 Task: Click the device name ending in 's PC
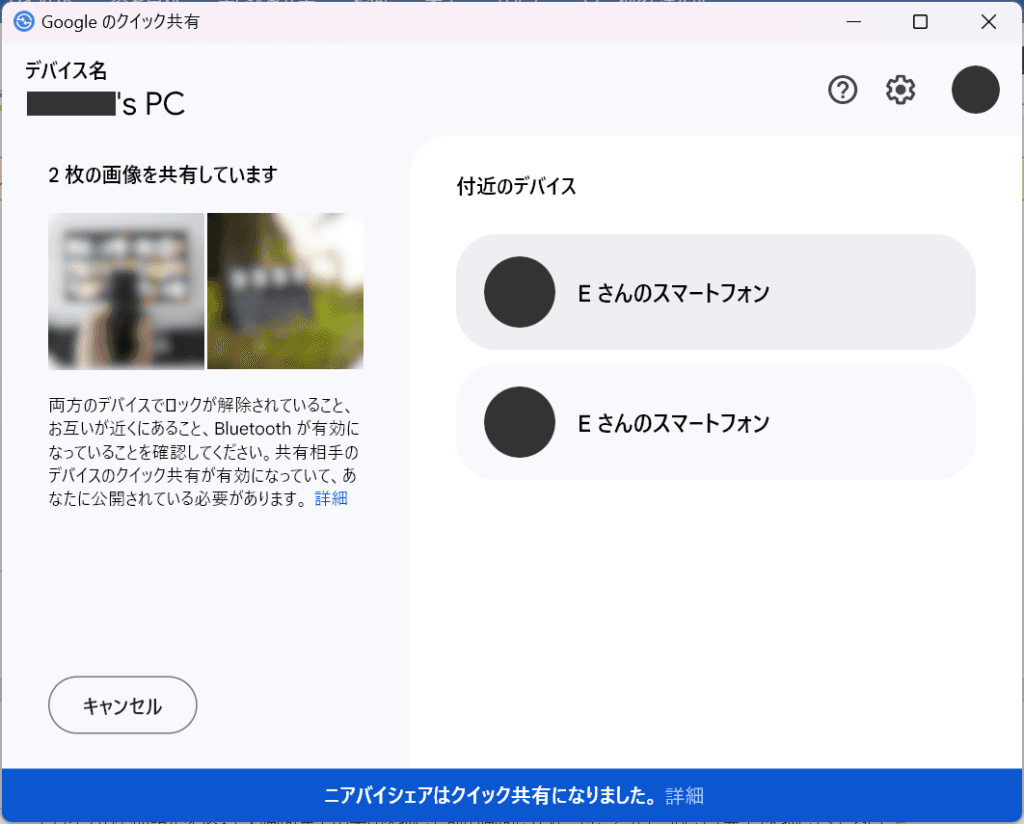point(105,103)
